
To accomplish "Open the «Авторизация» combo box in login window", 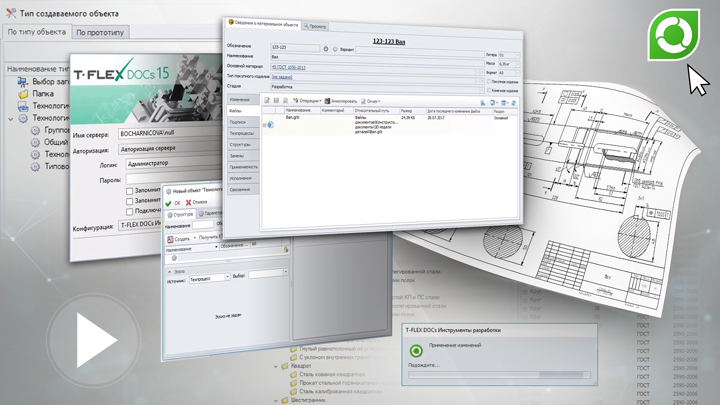I will tap(170, 149).
